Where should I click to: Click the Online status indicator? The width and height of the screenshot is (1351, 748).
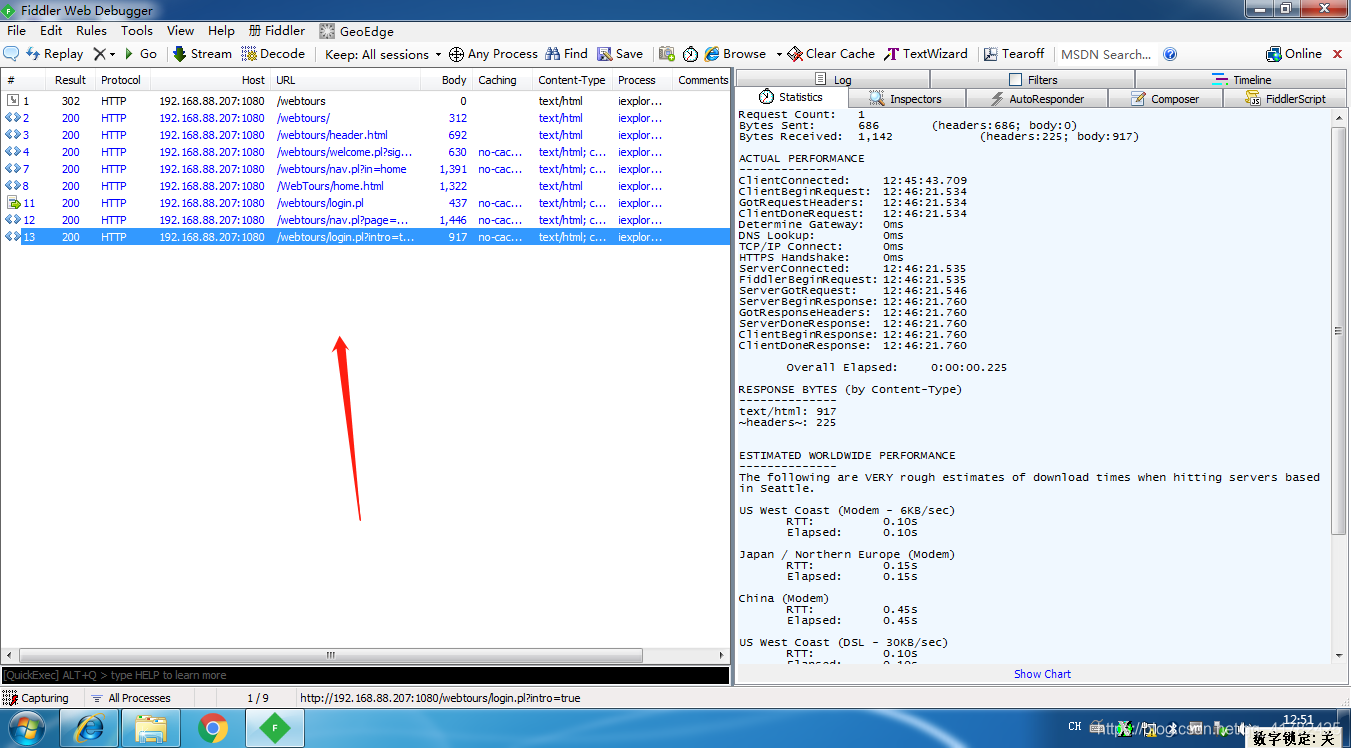click(x=1294, y=54)
